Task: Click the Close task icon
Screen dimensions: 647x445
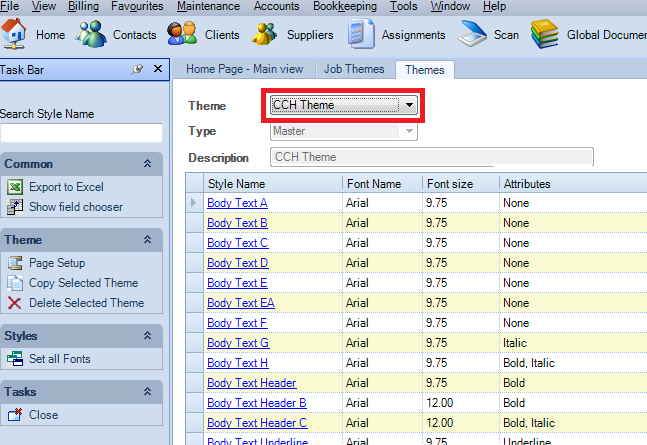Action: point(15,414)
